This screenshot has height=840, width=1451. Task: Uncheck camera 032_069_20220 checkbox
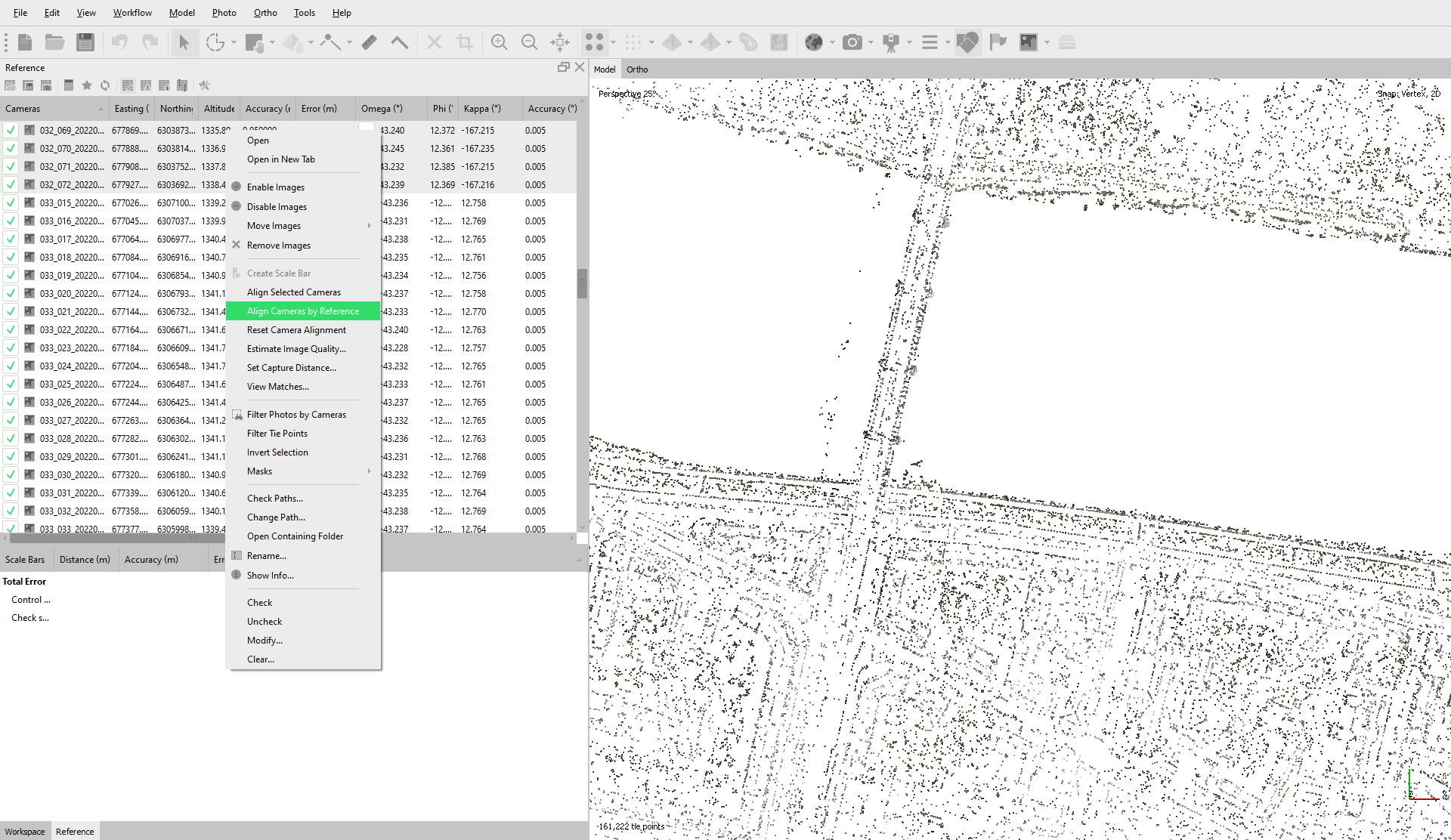tap(11, 131)
